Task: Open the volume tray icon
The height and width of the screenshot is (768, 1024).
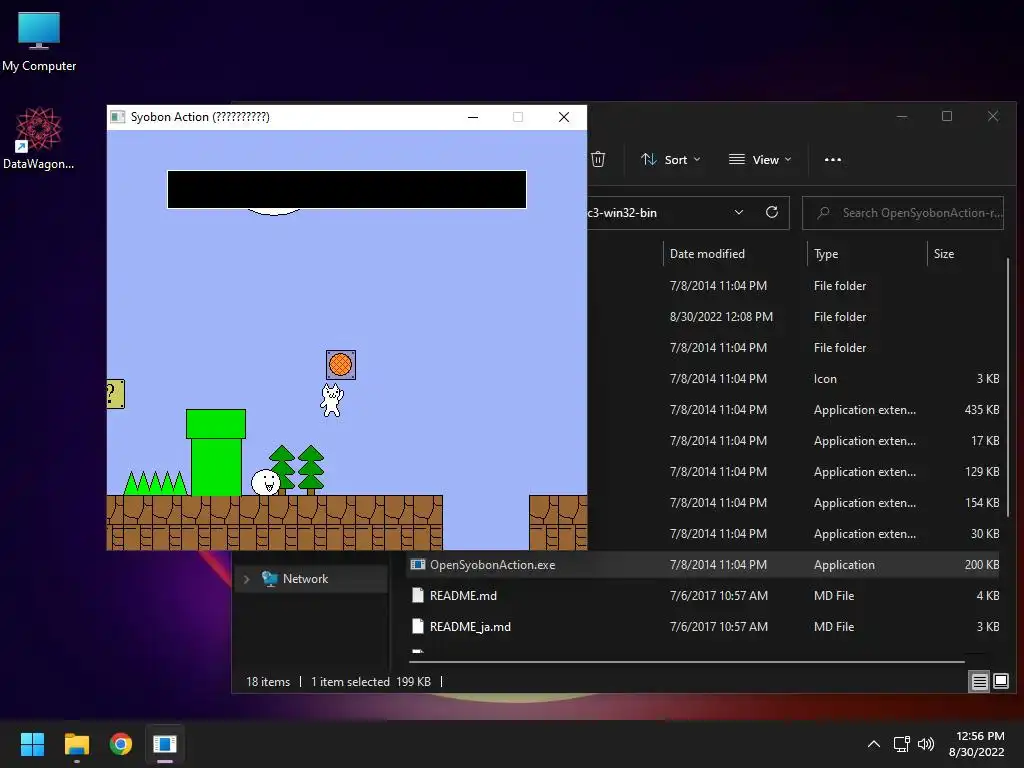Action: point(926,744)
